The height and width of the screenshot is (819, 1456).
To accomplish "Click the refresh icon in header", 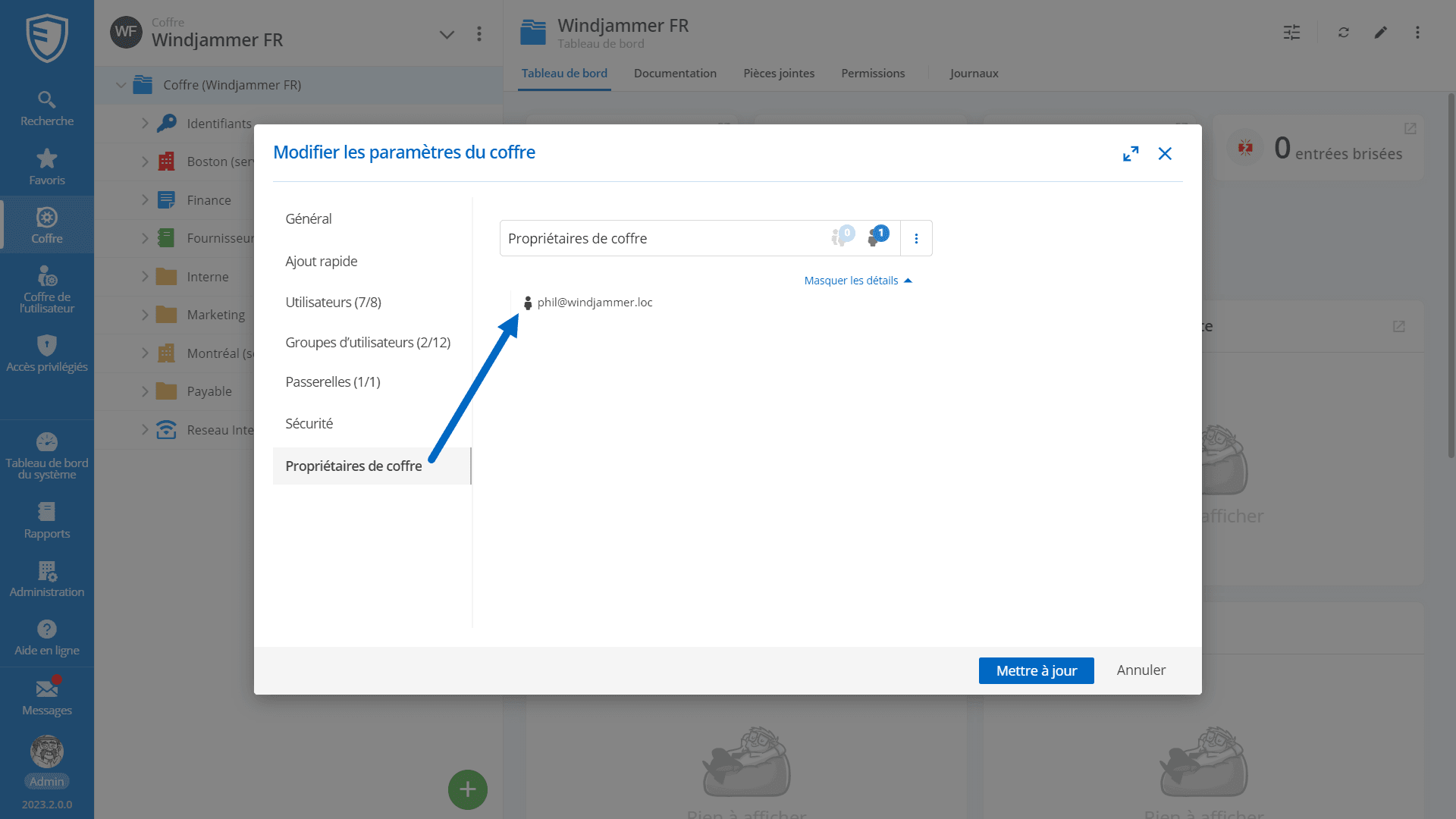I will 1343,33.
